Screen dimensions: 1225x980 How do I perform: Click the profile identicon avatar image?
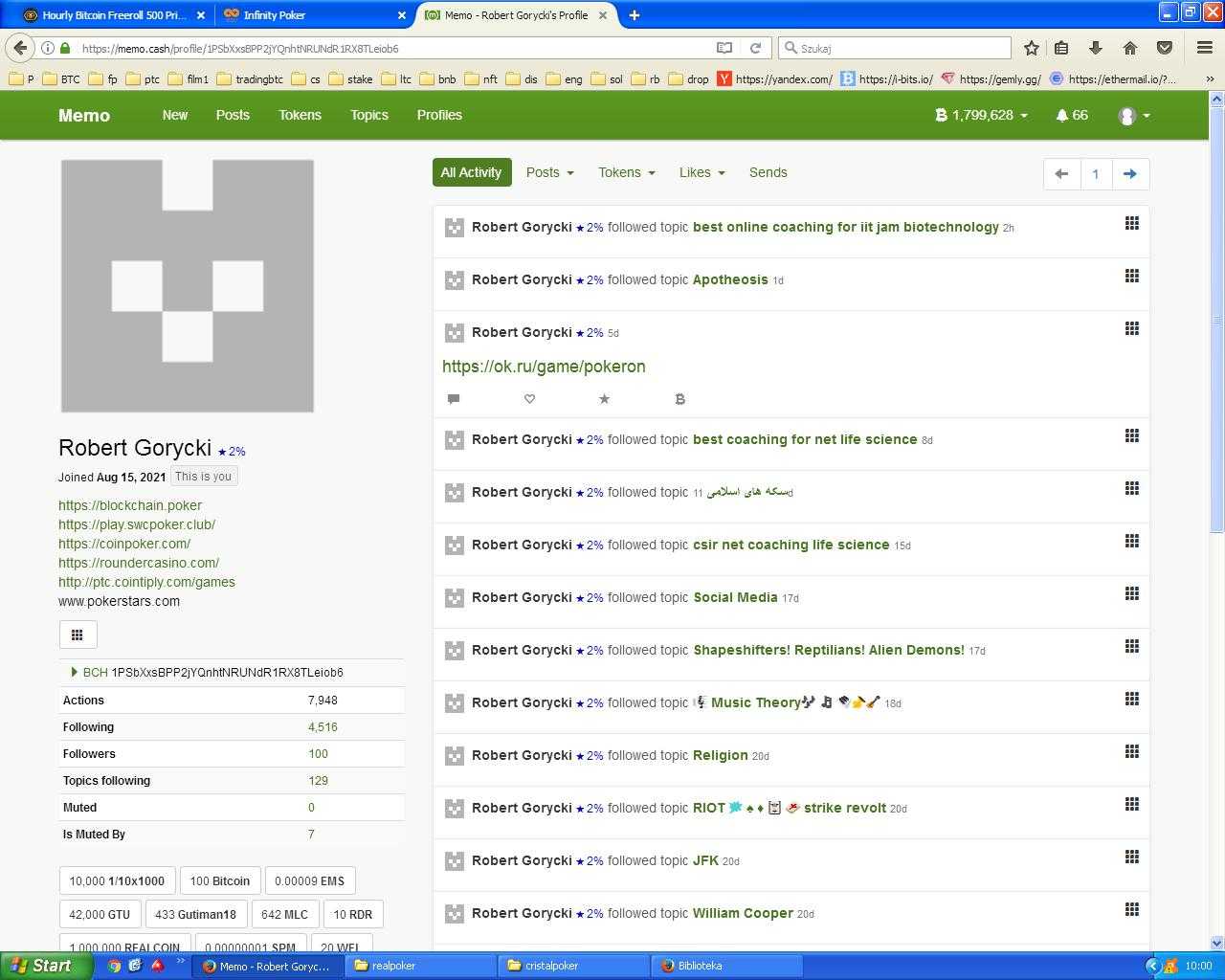pyautogui.click(x=188, y=286)
